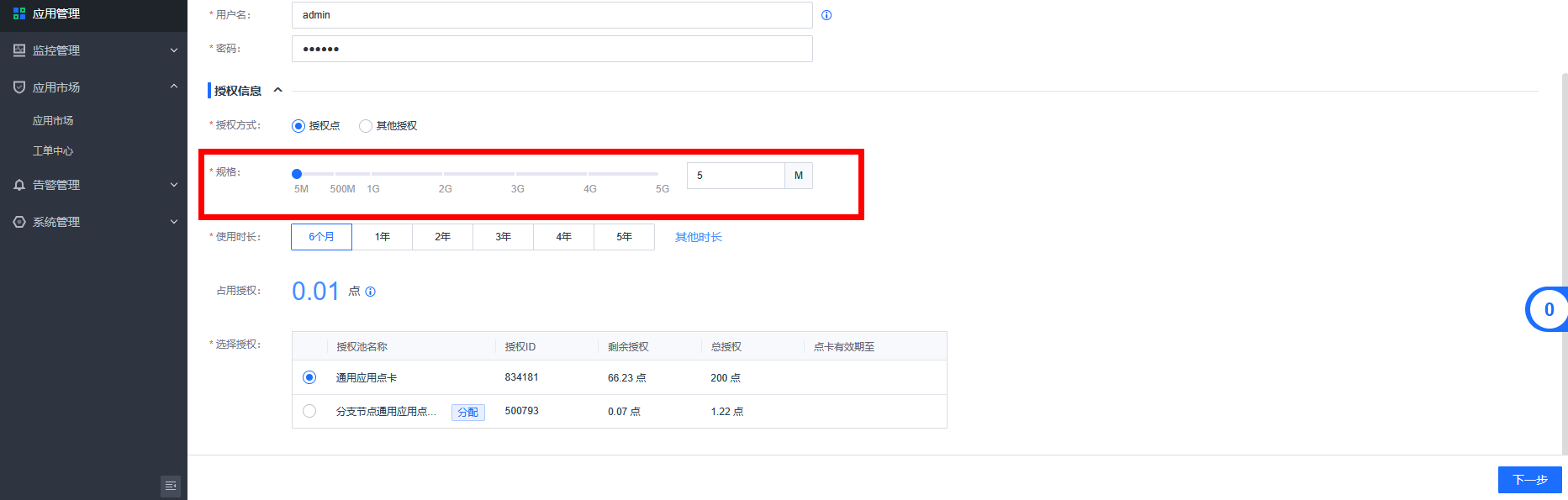The image size is (1568, 500).
Task: Click the 应用市场 shield icon
Action: (x=19, y=87)
